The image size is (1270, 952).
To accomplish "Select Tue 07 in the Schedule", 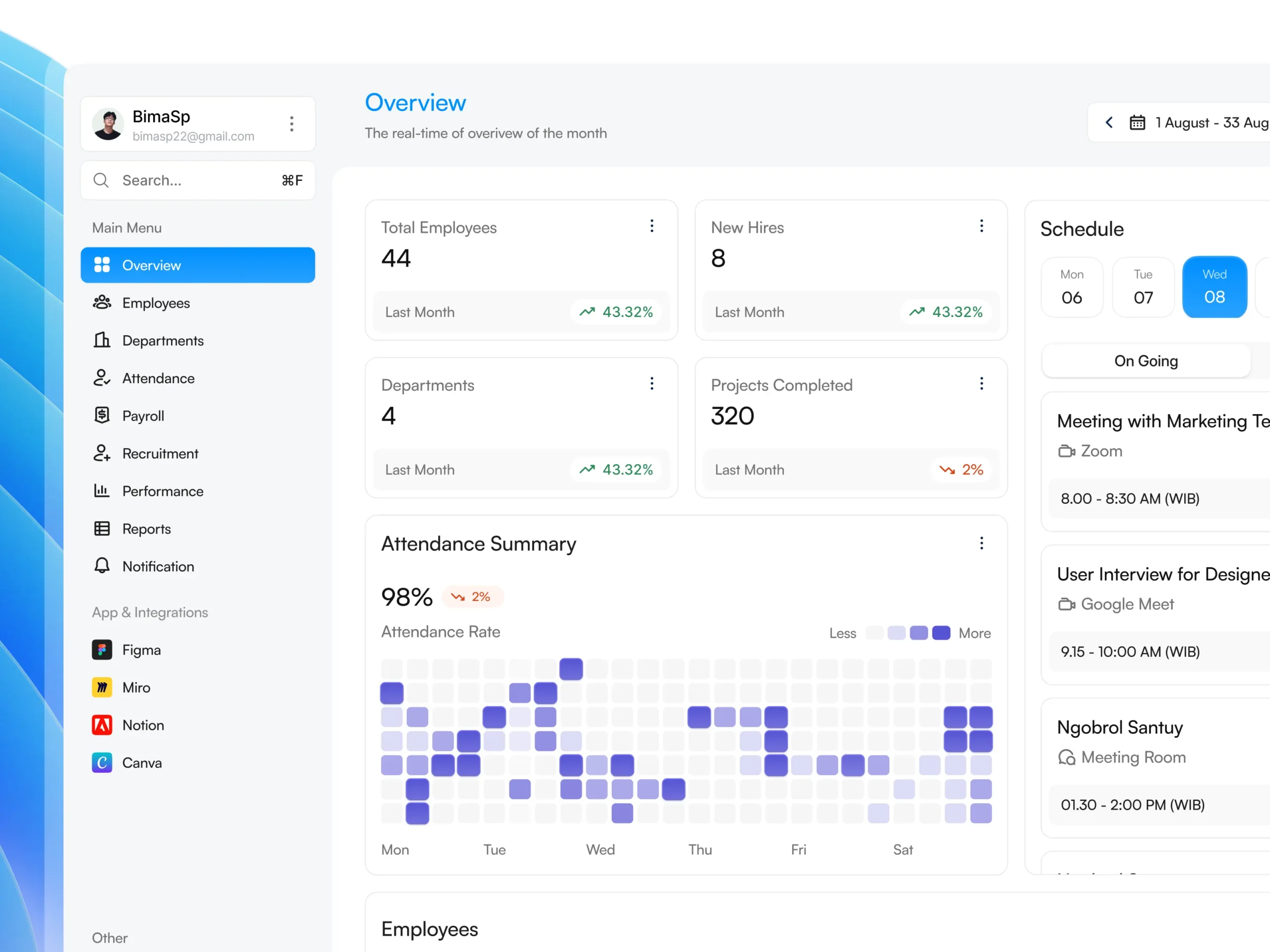I will (1143, 287).
